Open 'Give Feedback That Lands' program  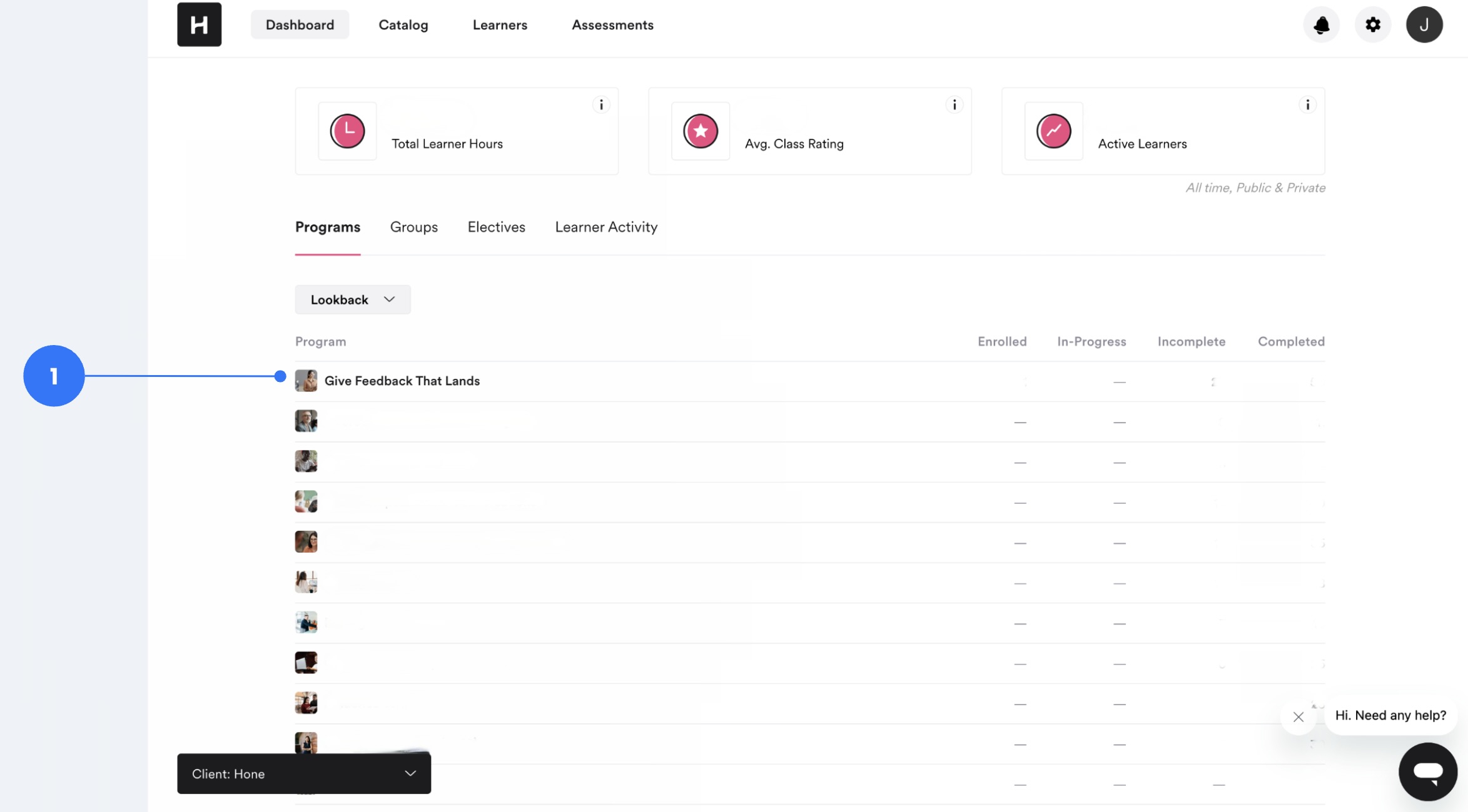[x=402, y=381]
